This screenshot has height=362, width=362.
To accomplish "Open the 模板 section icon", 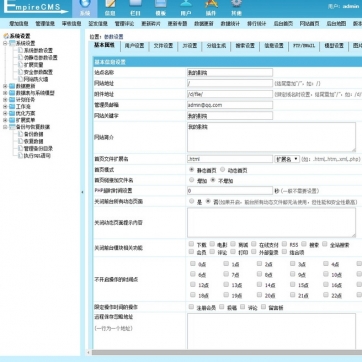I will pyautogui.click(x=160, y=4).
